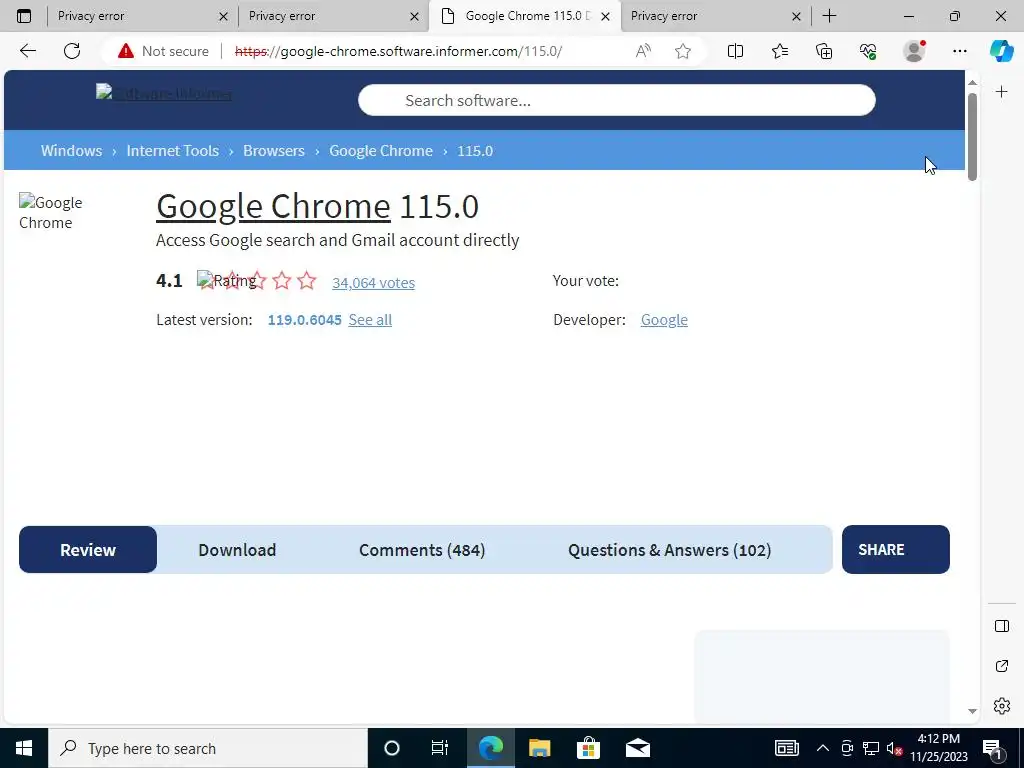The height and width of the screenshot is (768, 1024).
Task: Add sidebar app with plus icon
Action: coord(1001,92)
